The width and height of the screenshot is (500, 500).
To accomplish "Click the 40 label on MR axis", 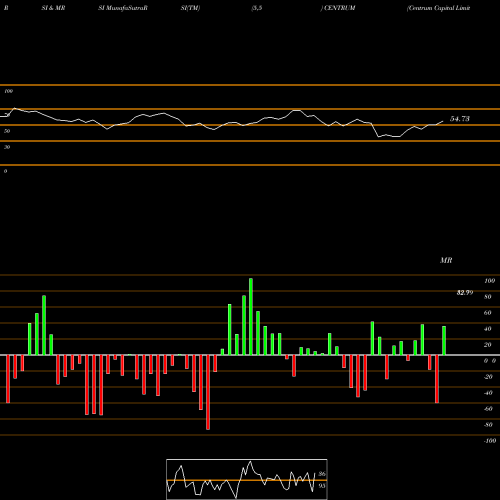I will click(x=488, y=329).
